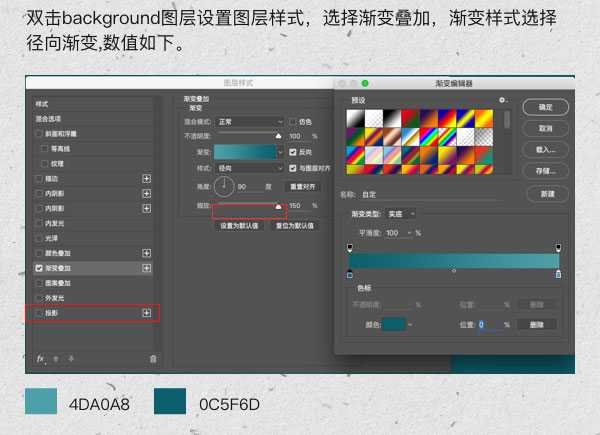Click the angle dial control
Screen dimensions: 600x435
224,186
